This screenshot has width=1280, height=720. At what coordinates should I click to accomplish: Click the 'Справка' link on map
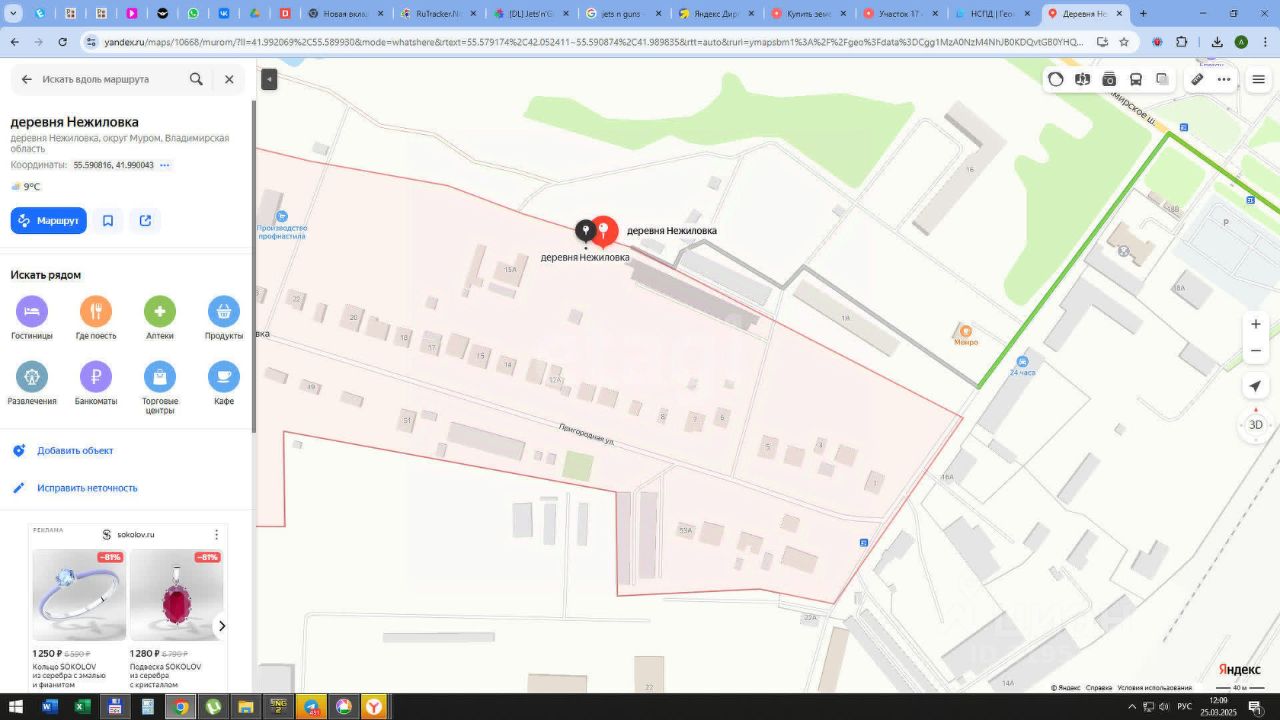coord(1099,688)
